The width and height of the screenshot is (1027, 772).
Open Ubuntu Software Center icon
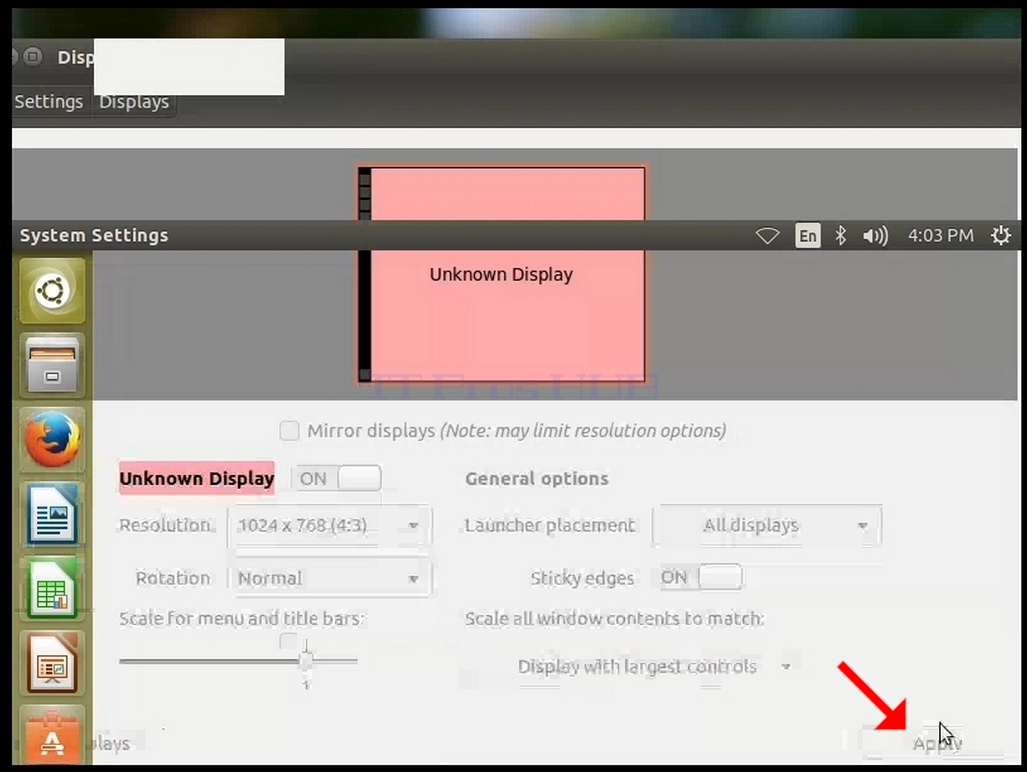(x=52, y=735)
